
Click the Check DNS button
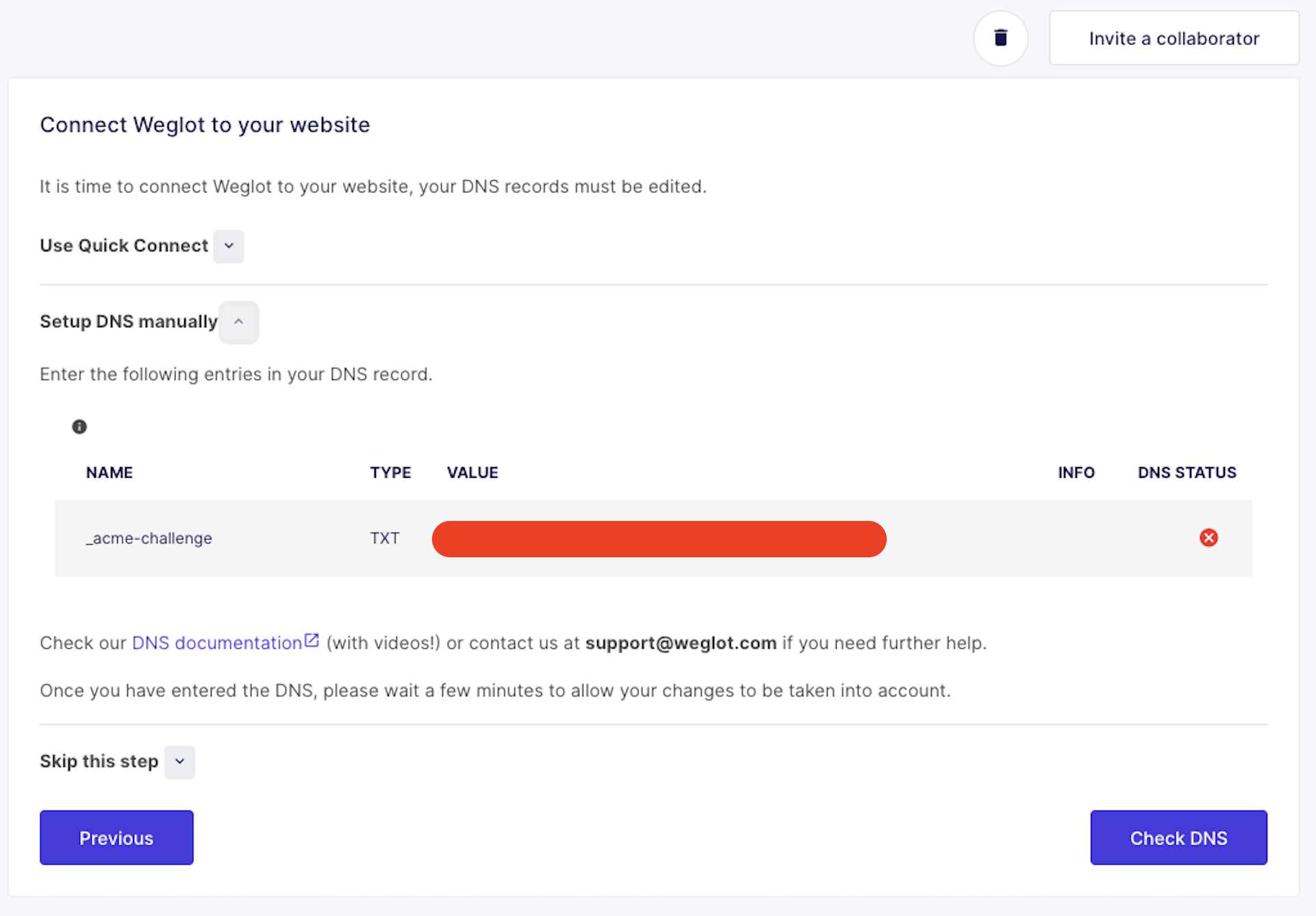(1178, 837)
